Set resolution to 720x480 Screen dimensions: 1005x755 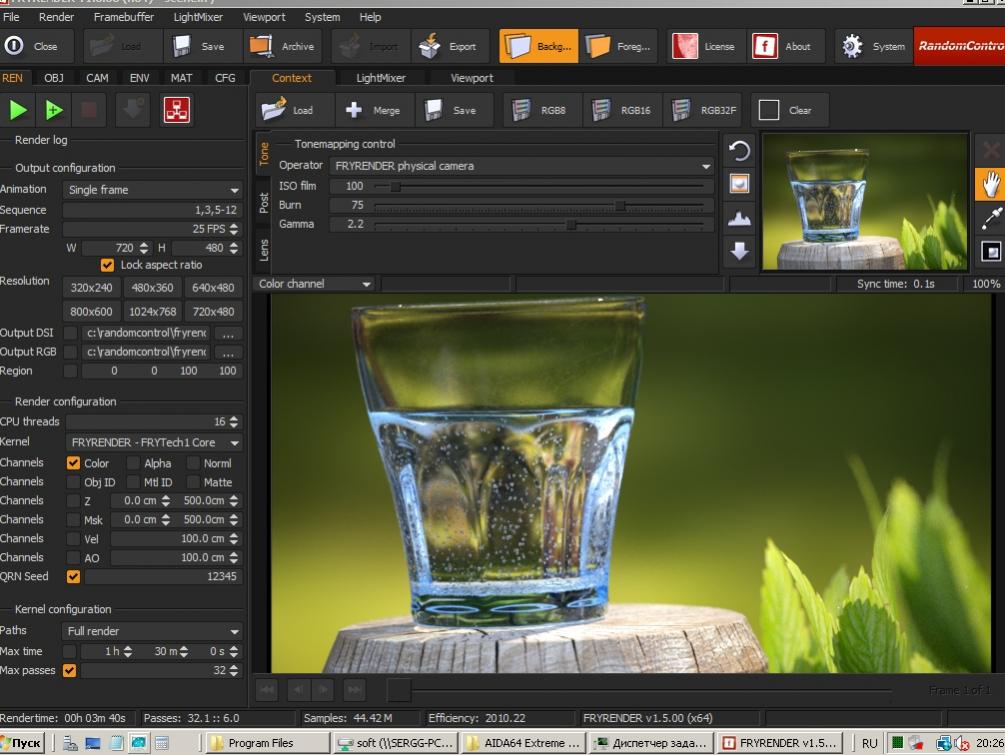tap(213, 311)
